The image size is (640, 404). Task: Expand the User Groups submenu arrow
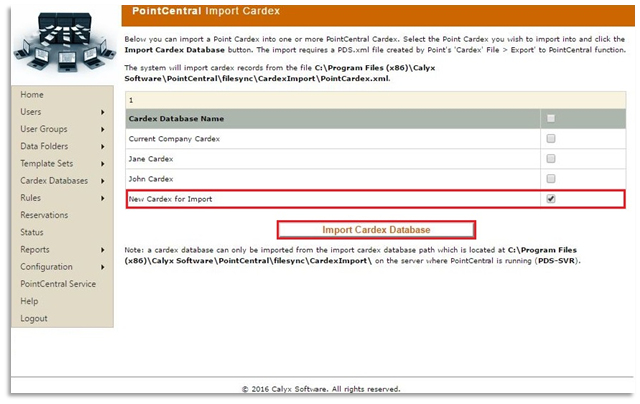[102, 129]
